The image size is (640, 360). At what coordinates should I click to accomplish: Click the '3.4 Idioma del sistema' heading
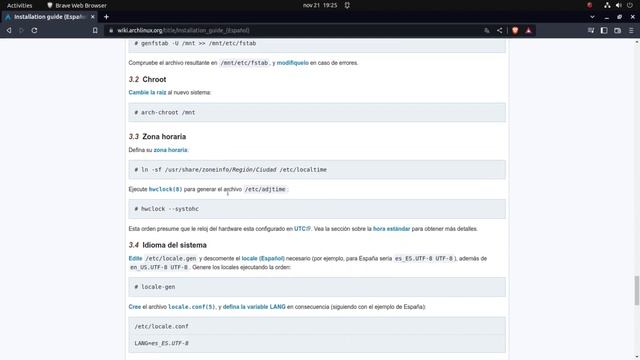click(167, 245)
